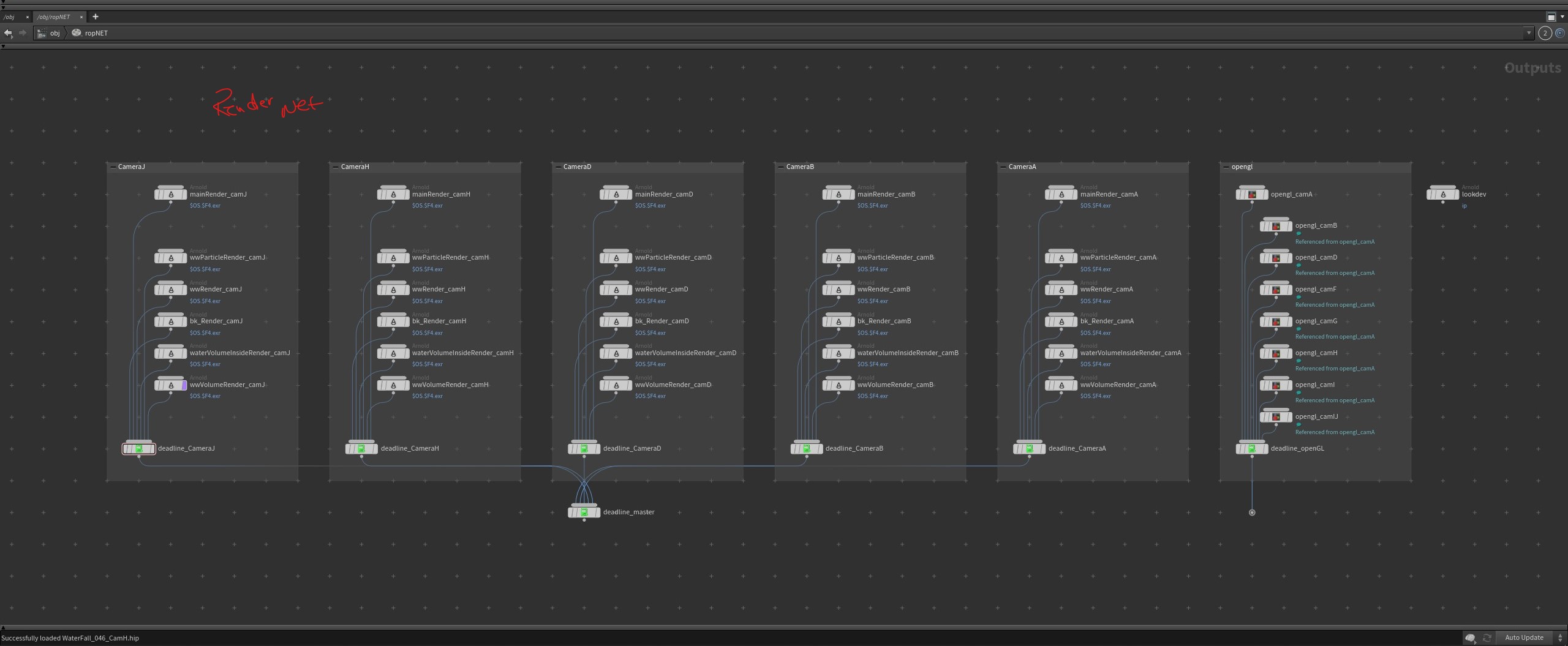The width and height of the screenshot is (1568, 646).
Task: Select the deadline_master node icon
Action: [584, 512]
